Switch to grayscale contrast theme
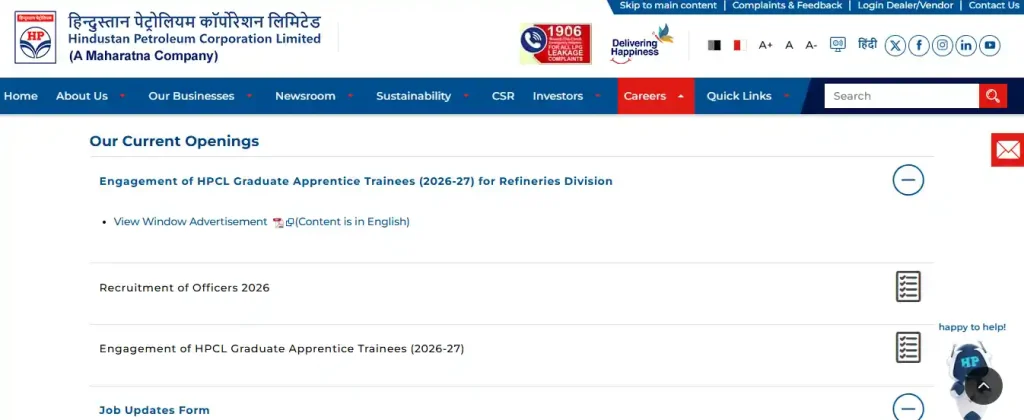 pos(715,45)
